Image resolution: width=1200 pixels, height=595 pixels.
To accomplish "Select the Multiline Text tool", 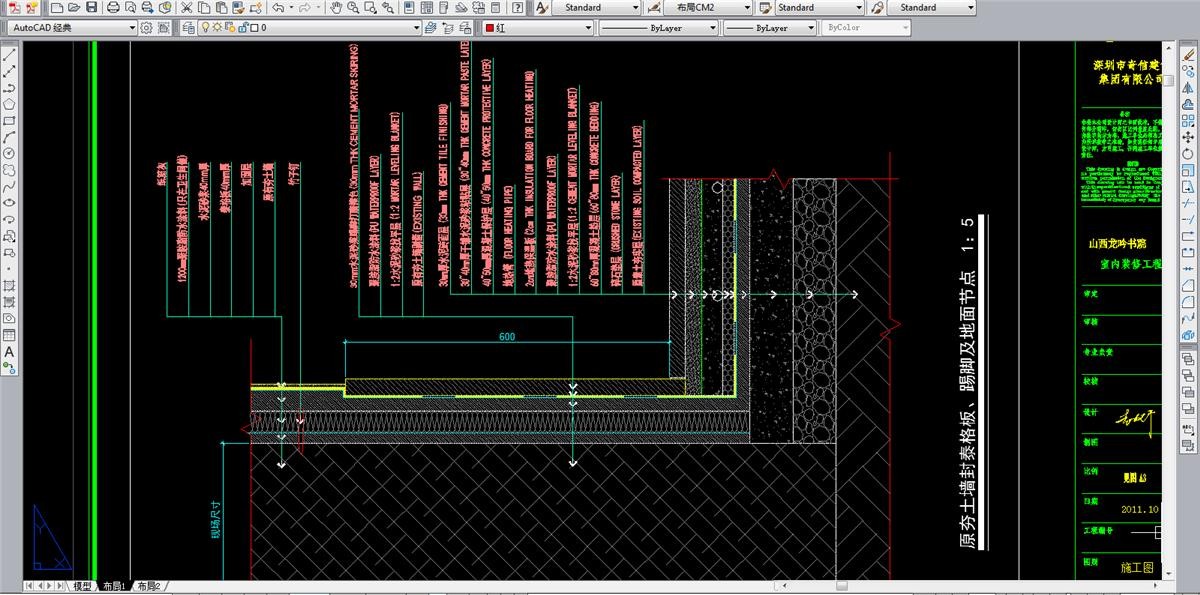I will (9, 352).
